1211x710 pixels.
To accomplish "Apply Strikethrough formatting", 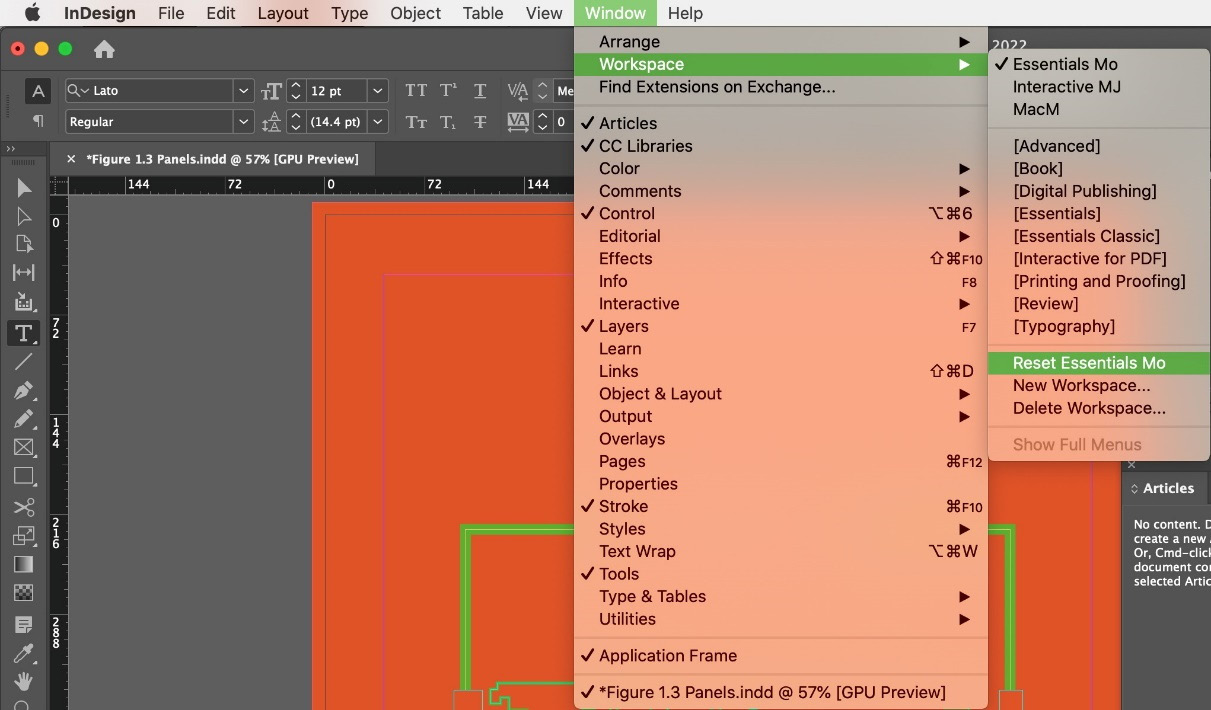I will tap(480, 122).
